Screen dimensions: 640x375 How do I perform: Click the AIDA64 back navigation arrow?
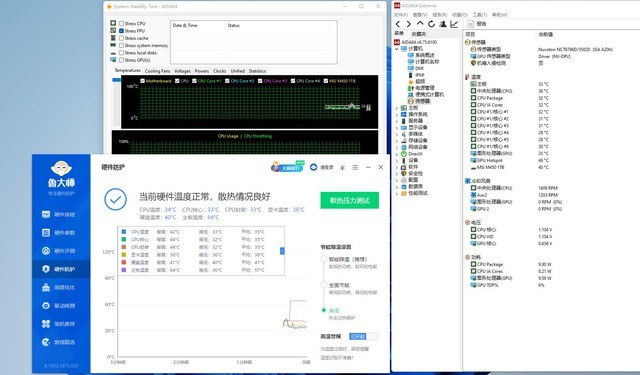(398, 24)
